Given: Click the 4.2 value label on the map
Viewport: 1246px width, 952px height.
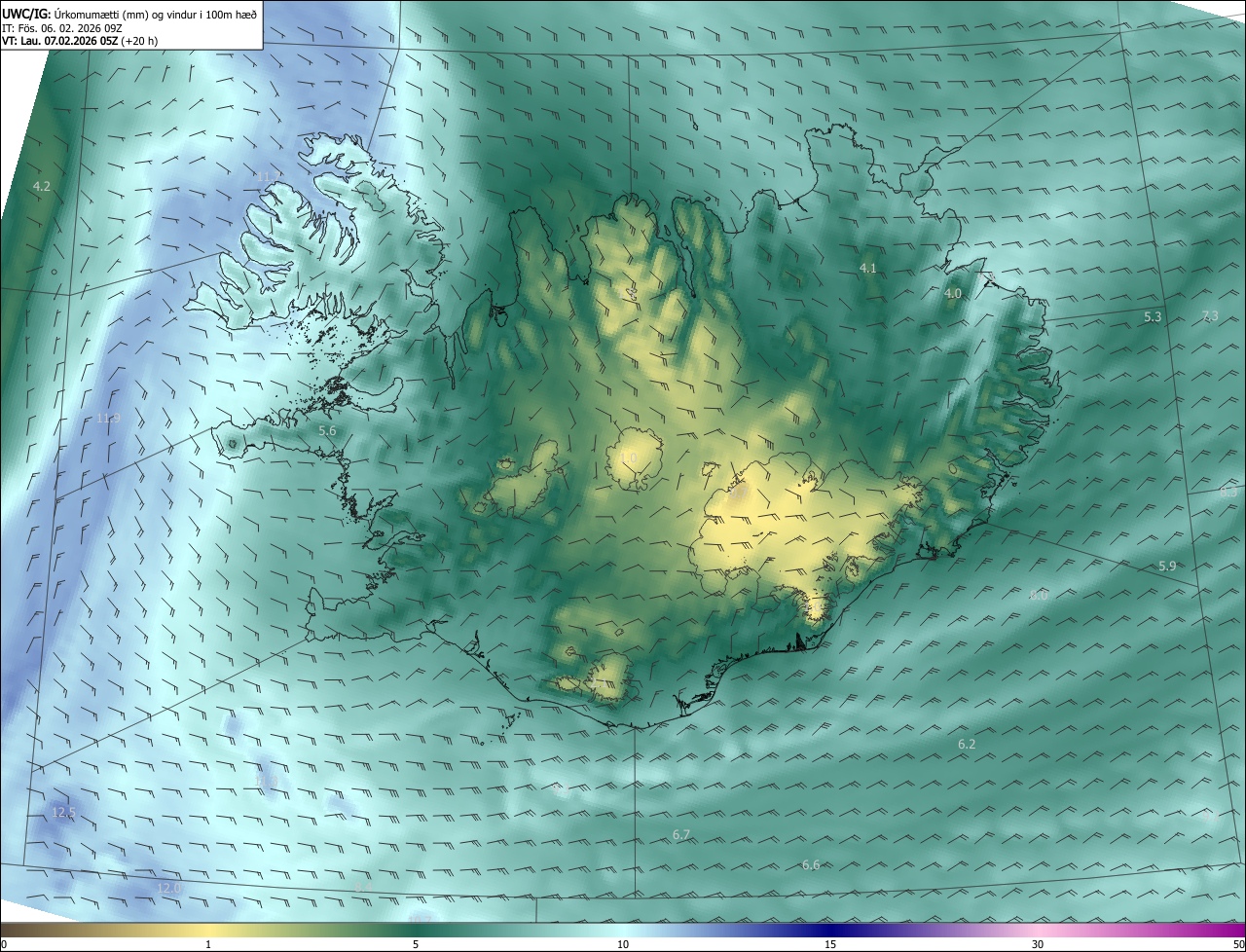Looking at the screenshot, I should (42, 186).
